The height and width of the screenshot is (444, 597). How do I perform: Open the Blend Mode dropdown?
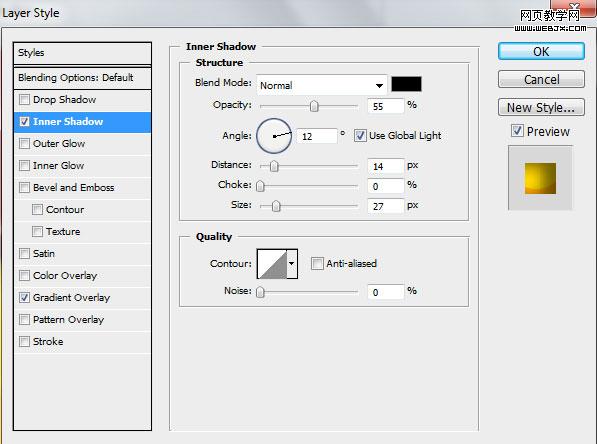322,85
